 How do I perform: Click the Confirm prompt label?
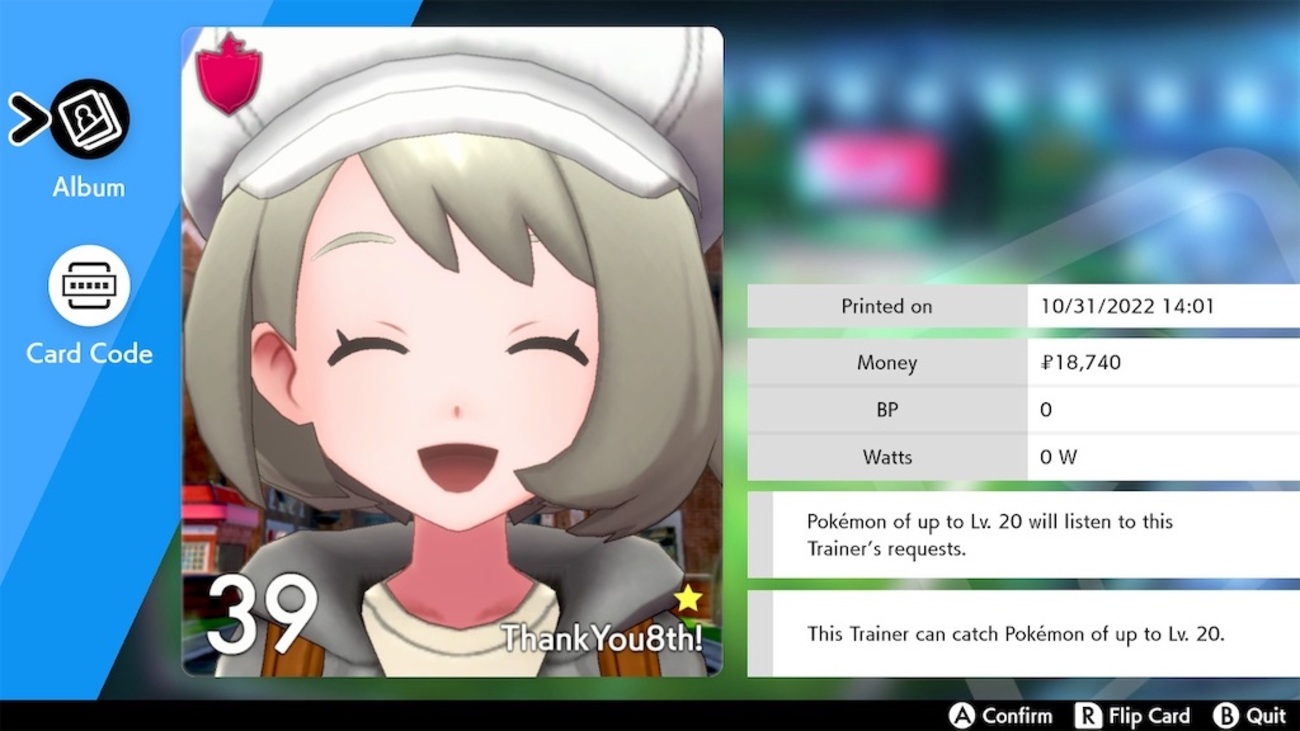click(1017, 716)
